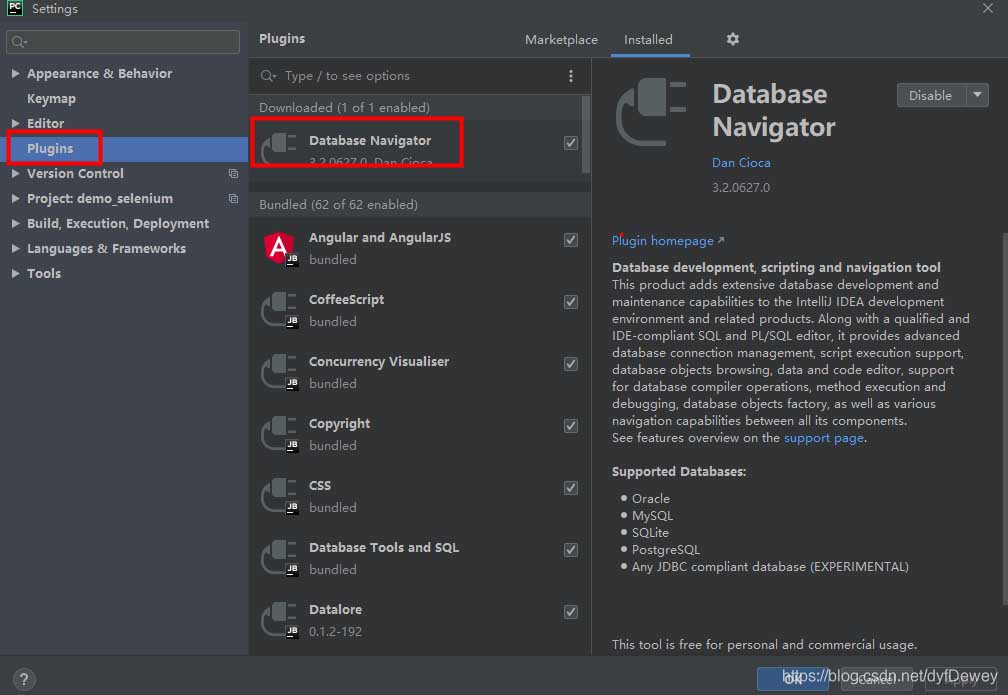Select the "Database Navigator" name in the list
Viewport: 1008px width, 695px height.
(370, 140)
